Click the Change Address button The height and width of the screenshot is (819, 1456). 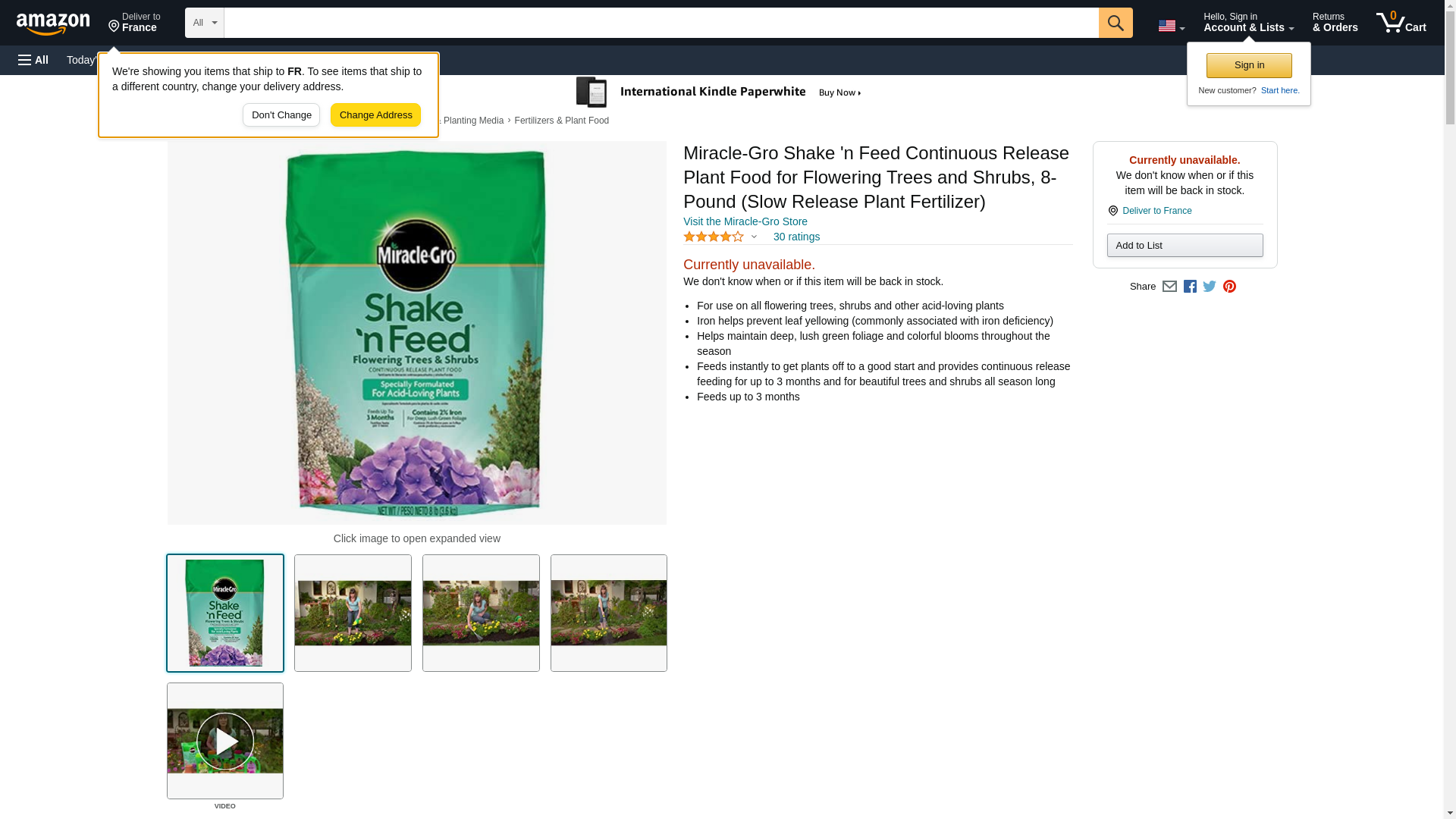pos(375,115)
